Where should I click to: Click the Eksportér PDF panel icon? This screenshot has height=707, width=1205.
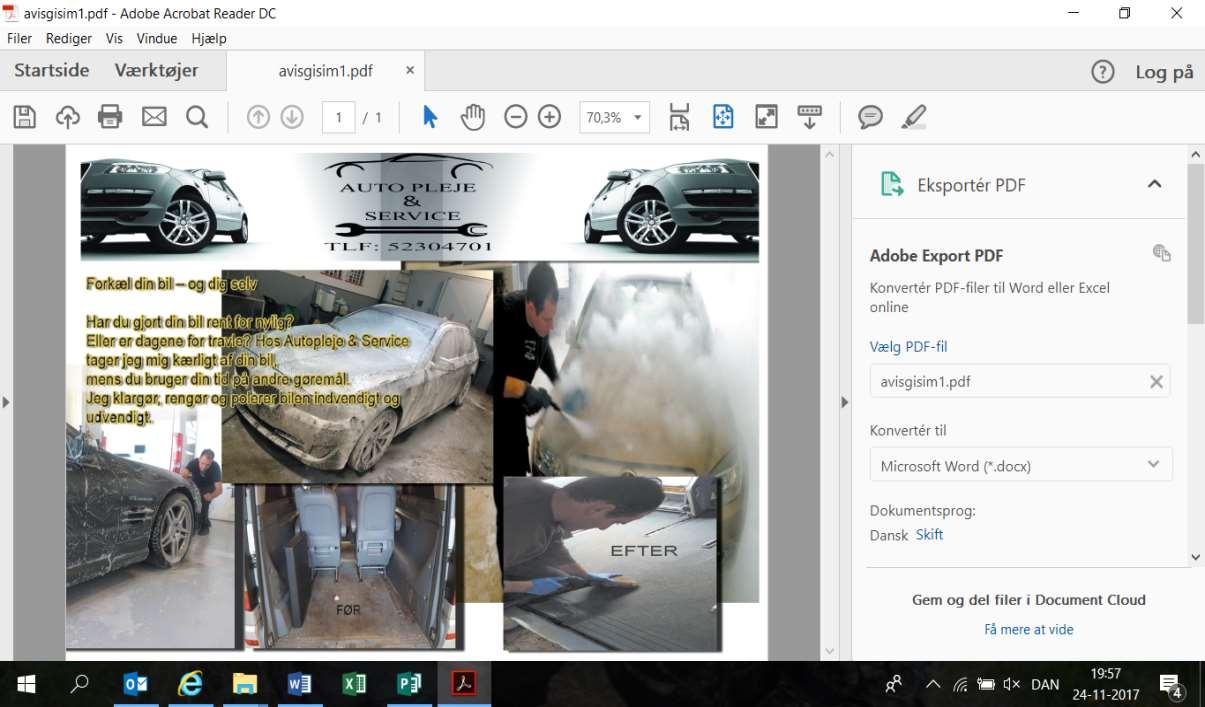890,184
